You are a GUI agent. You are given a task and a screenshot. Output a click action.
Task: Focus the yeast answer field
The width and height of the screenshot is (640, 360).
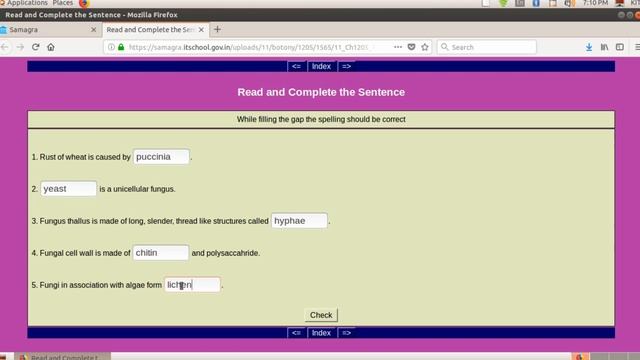(x=69, y=189)
